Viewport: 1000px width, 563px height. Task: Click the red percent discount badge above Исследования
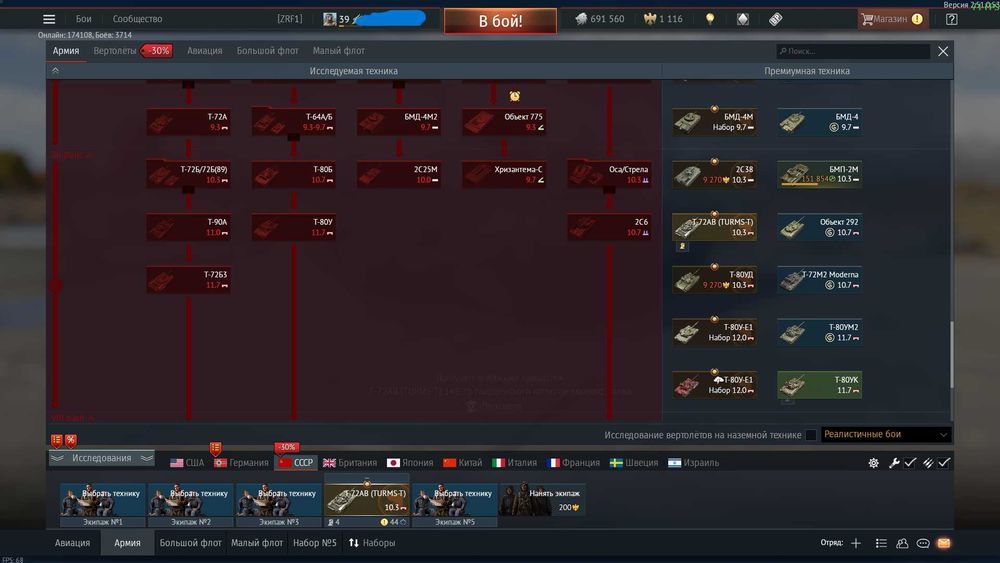click(x=71, y=440)
